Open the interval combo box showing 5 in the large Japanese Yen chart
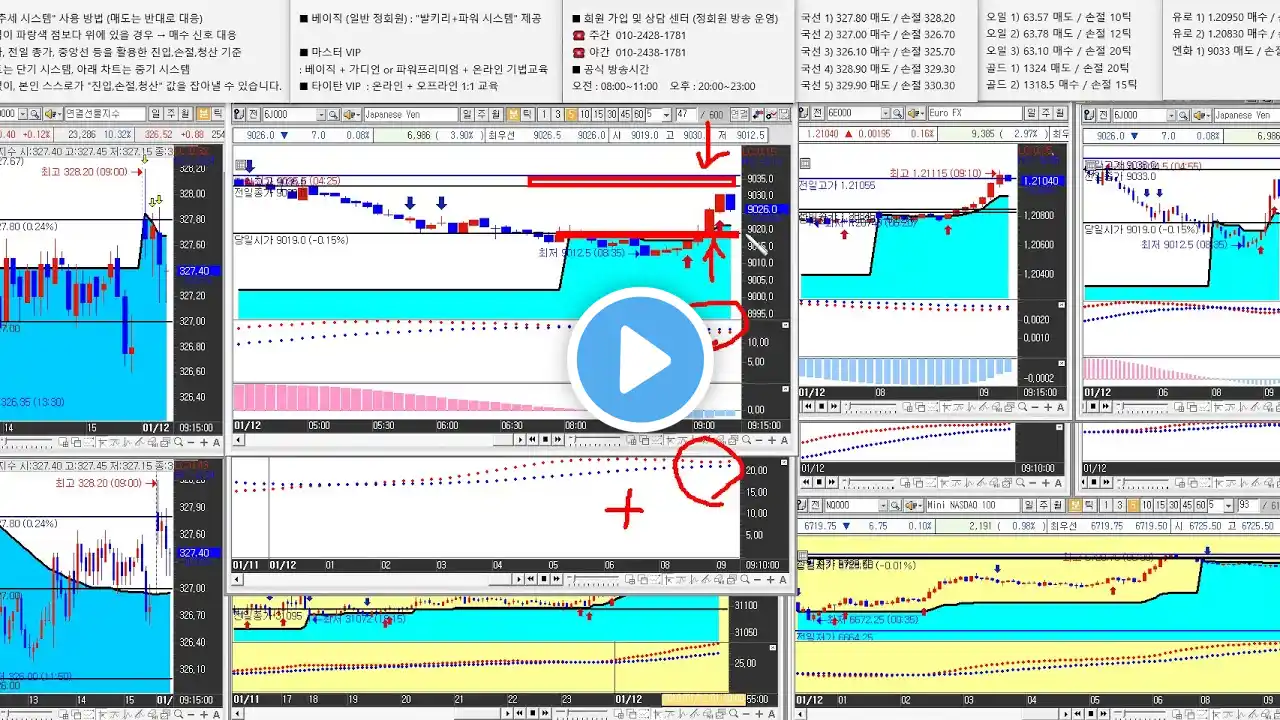The image size is (1280, 720). 658,115
